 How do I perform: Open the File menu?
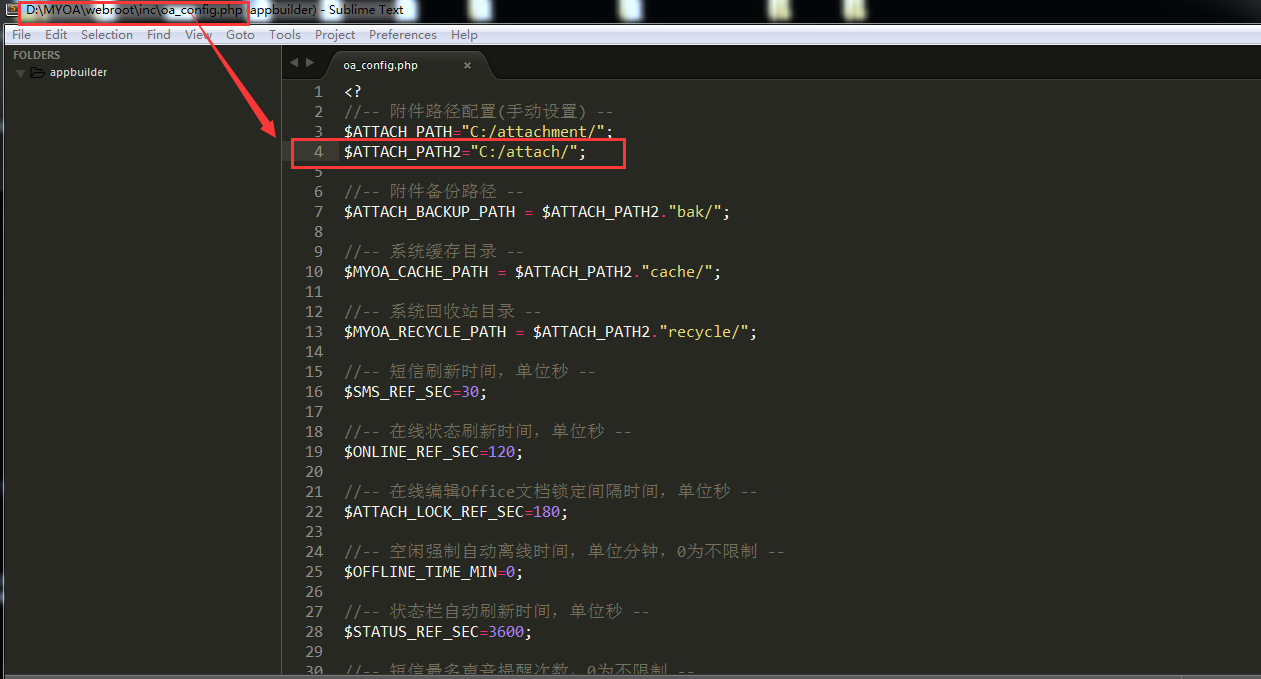[x=21, y=35]
